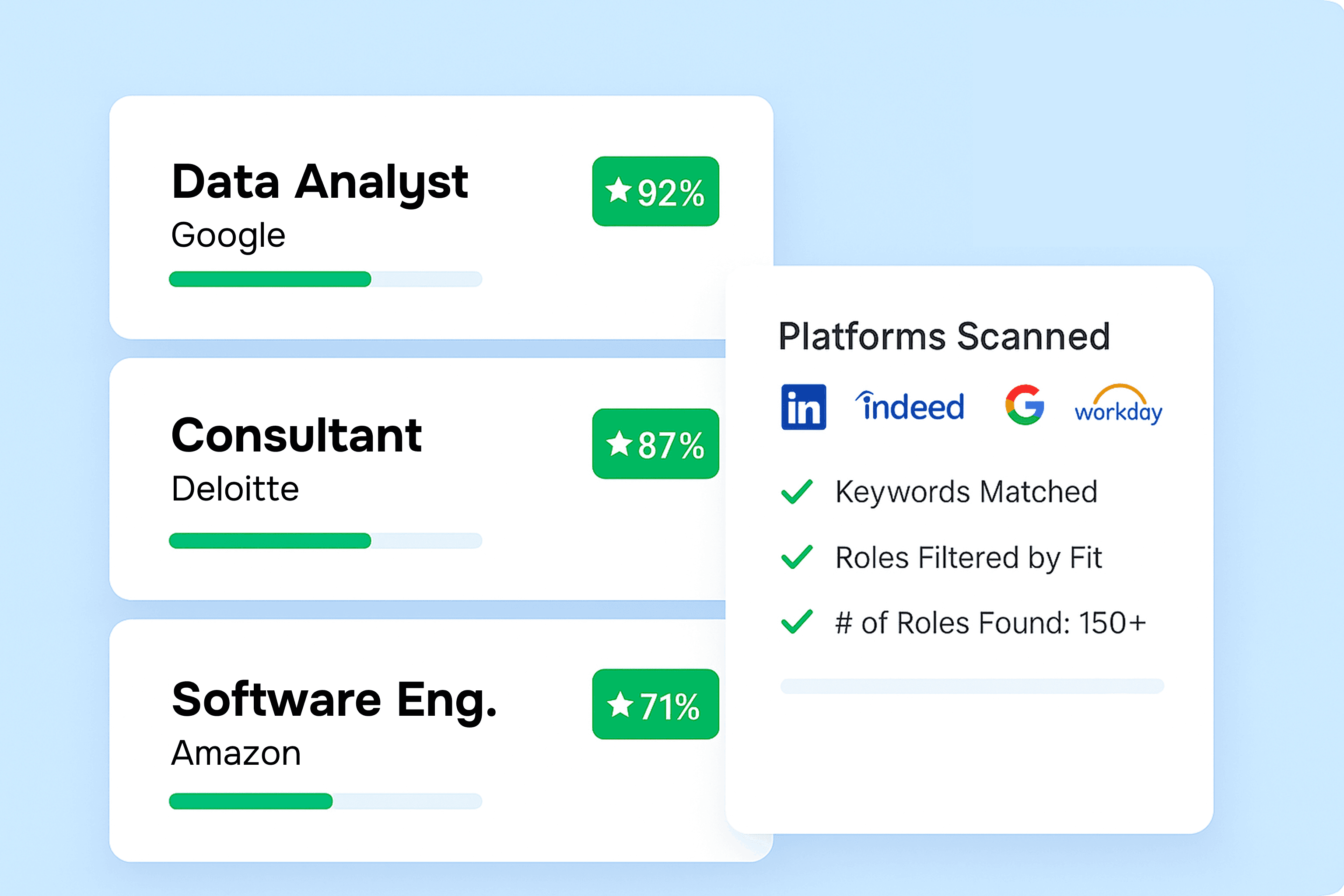This screenshot has width=1344, height=896.
Task: Click the Amazon company name
Action: tap(236, 753)
